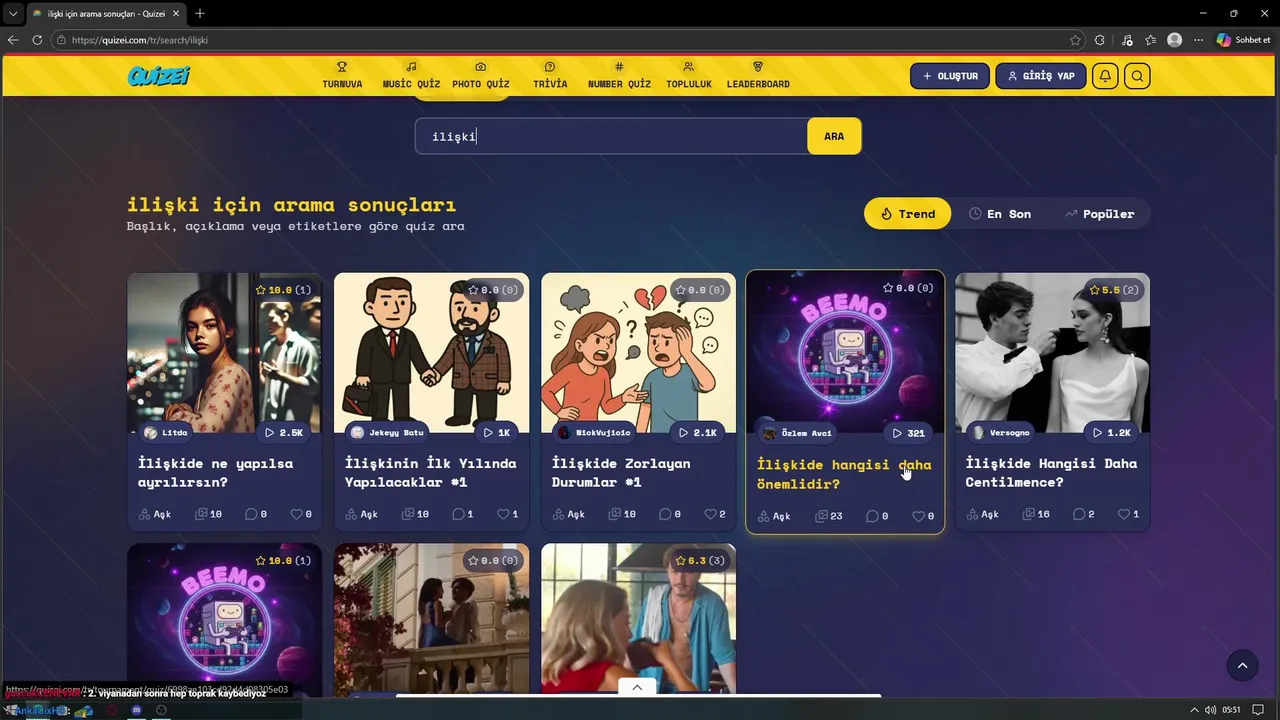Reload the page
This screenshot has height=720, width=1280.
pos(37,40)
